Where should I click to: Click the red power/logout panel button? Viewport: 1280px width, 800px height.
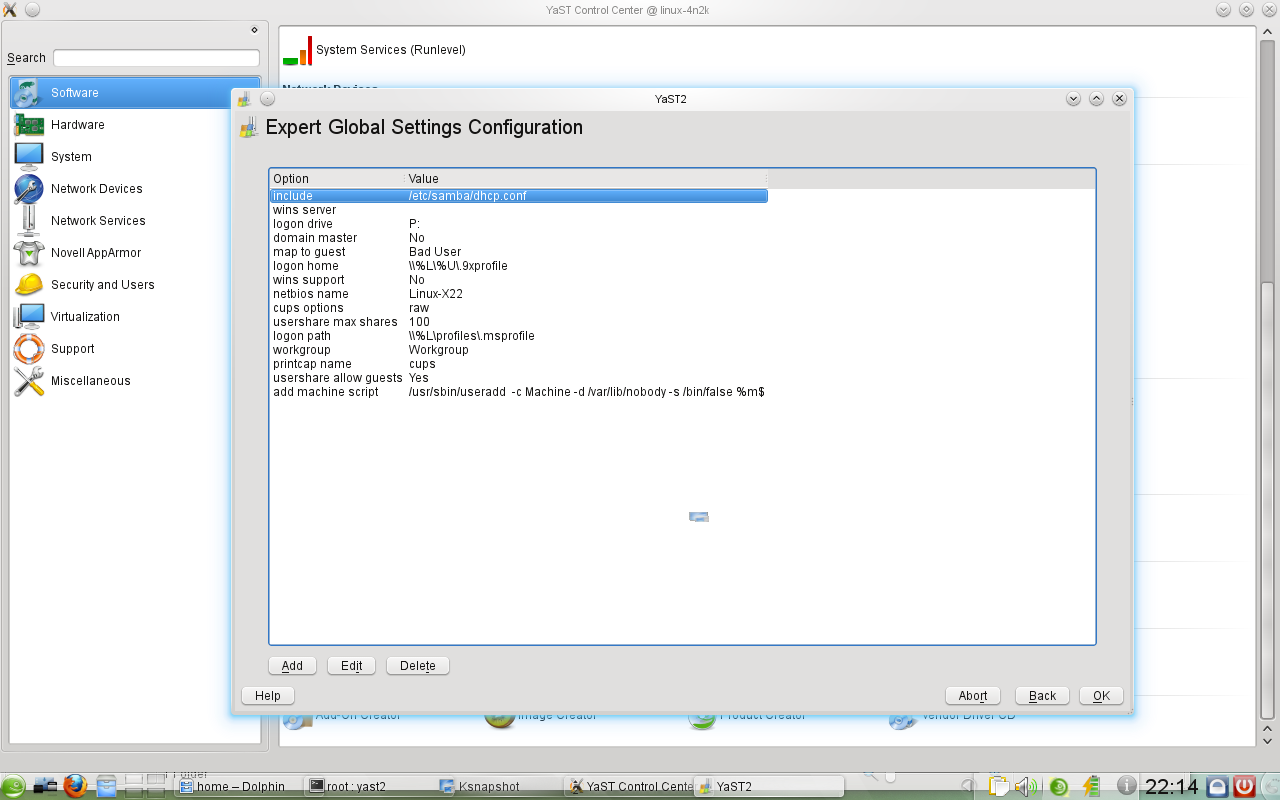(x=1244, y=786)
